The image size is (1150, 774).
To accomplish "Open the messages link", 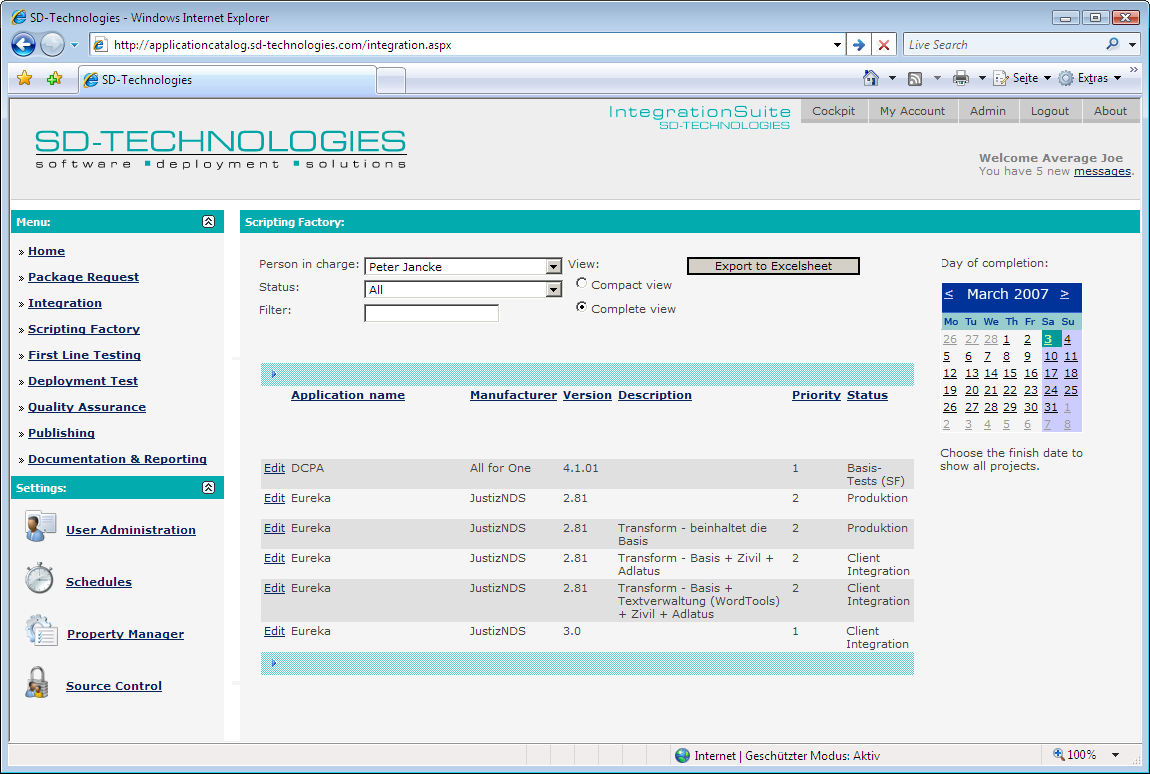I will tap(1102, 171).
